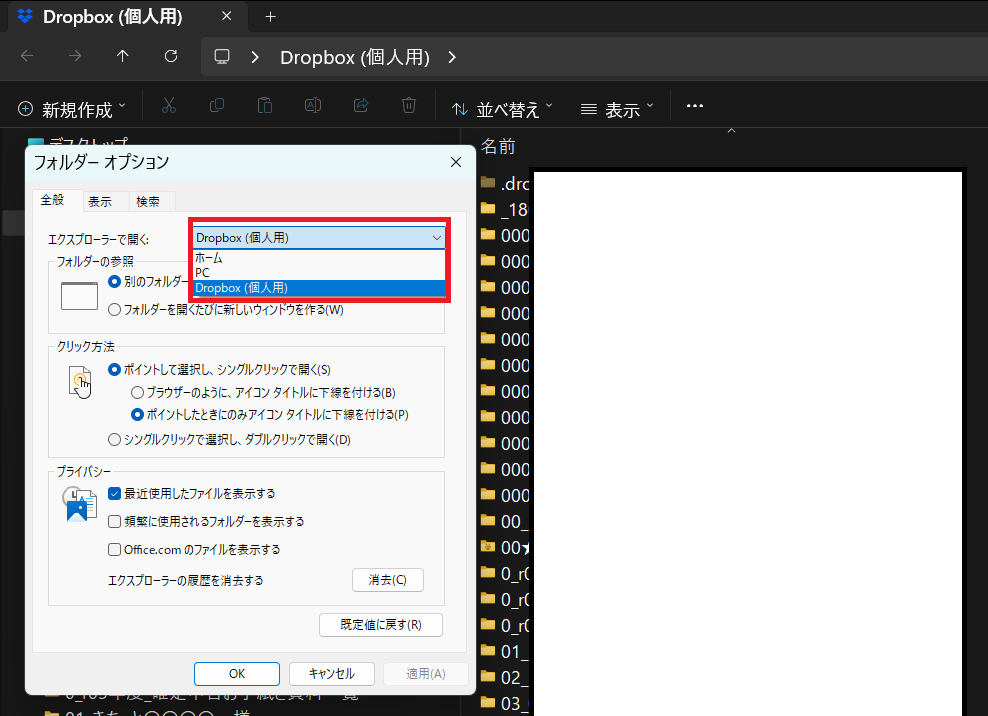Uncheck 最近使用したファイルを表示する checkbox
The height and width of the screenshot is (716, 988).
115,494
